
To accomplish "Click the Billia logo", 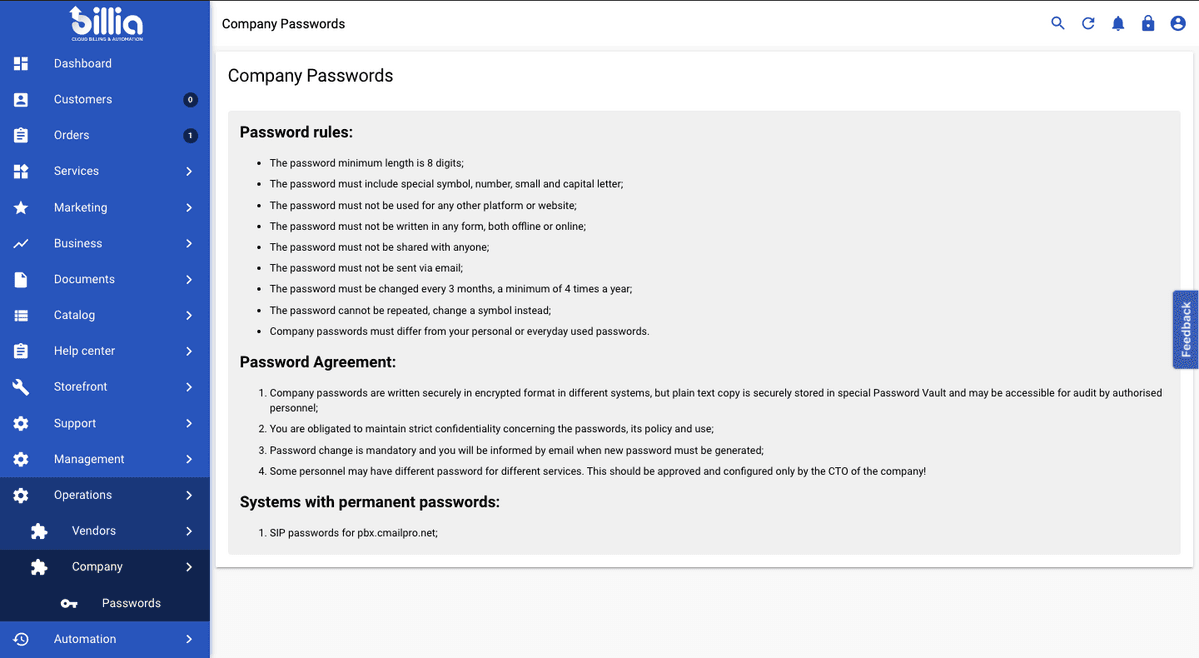I will pos(106,23).
